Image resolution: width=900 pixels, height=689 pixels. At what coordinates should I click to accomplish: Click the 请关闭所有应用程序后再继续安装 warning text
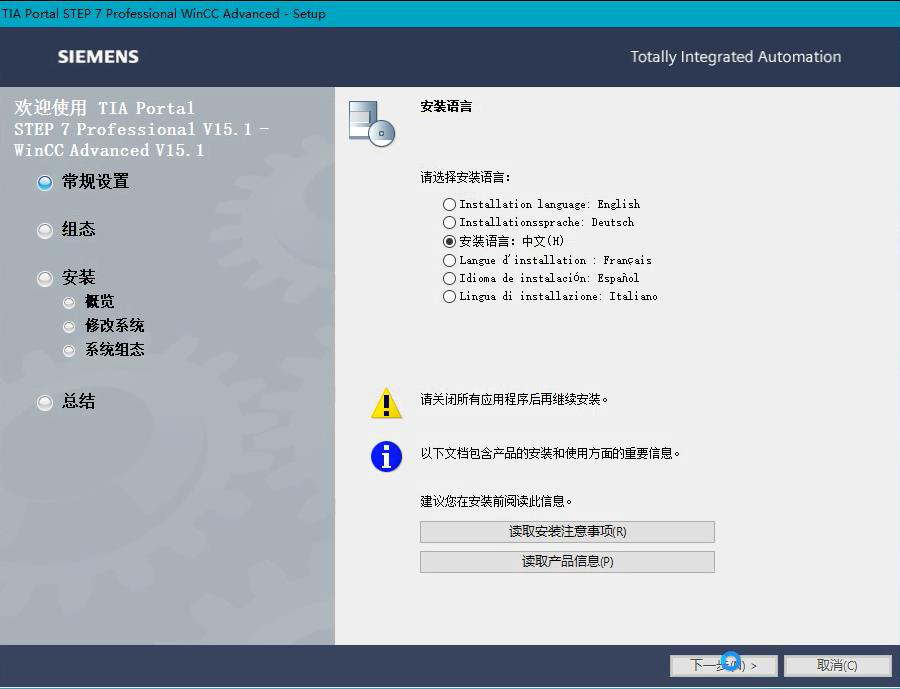[514, 400]
